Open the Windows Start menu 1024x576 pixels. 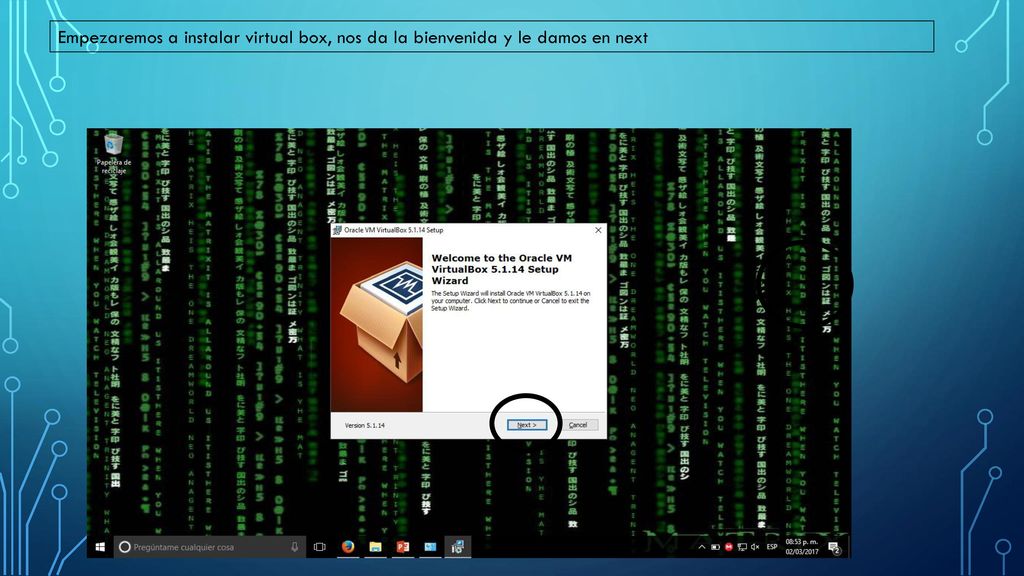(x=100, y=547)
